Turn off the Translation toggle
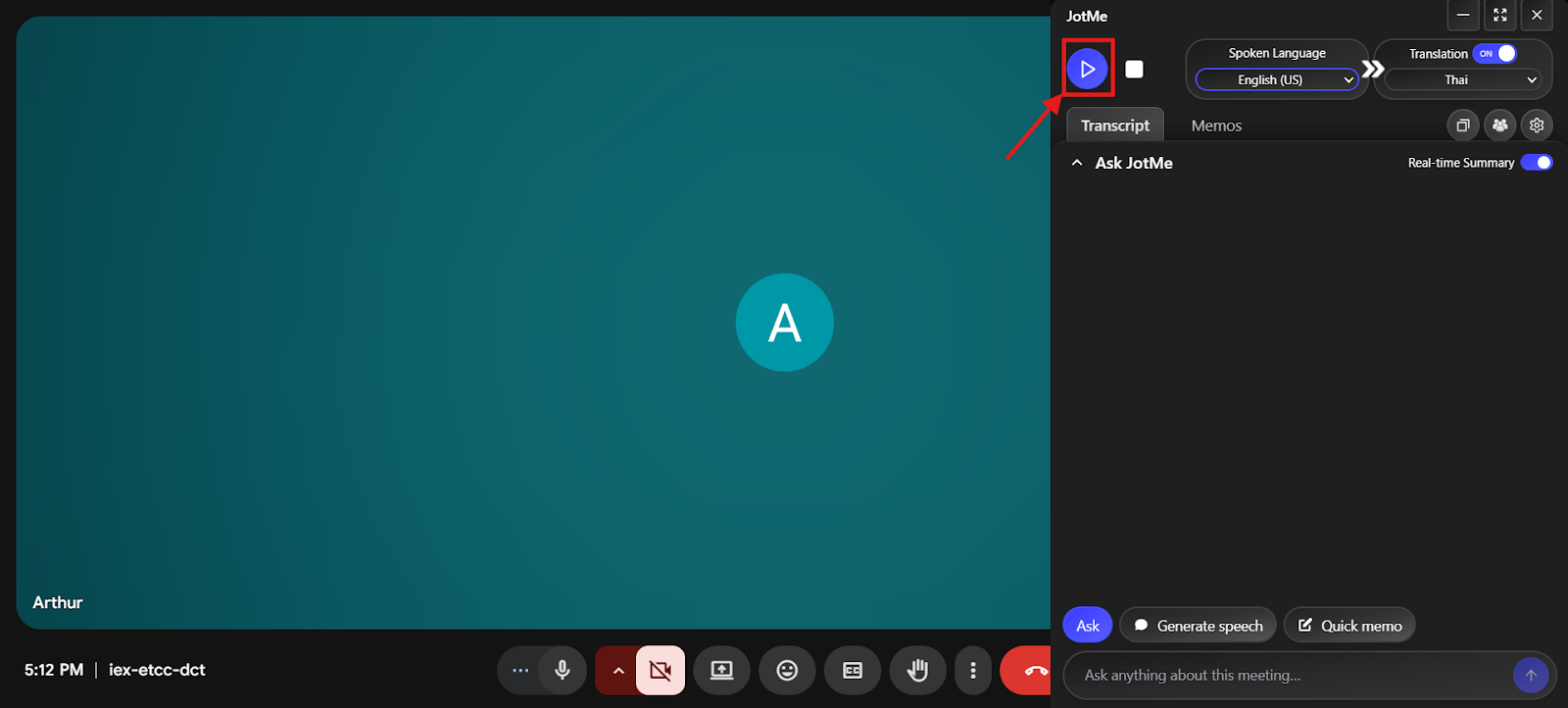Image resolution: width=1568 pixels, height=708 pixels. tap(1494, 54)
